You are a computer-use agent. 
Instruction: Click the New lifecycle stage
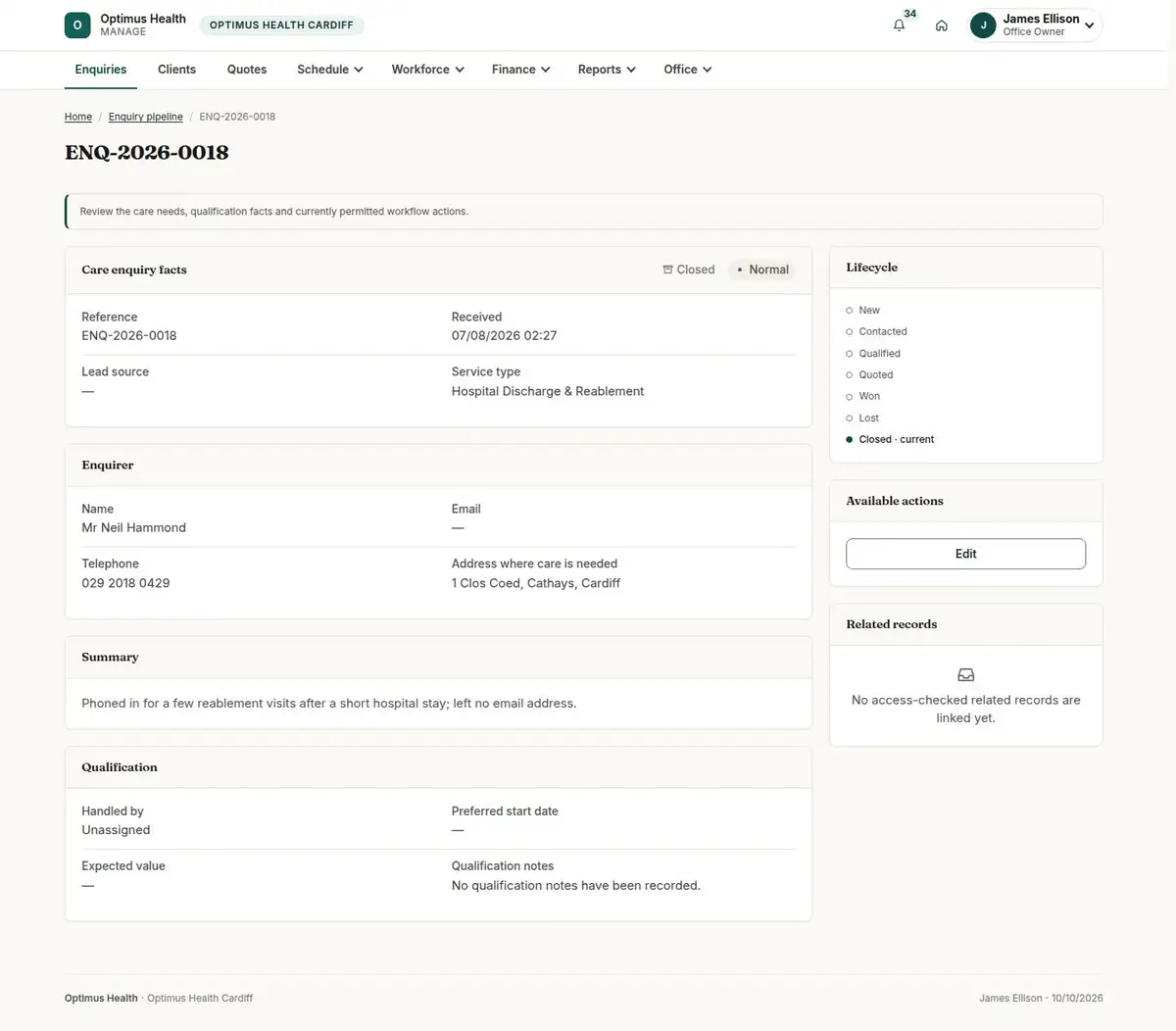click(869, 311)
